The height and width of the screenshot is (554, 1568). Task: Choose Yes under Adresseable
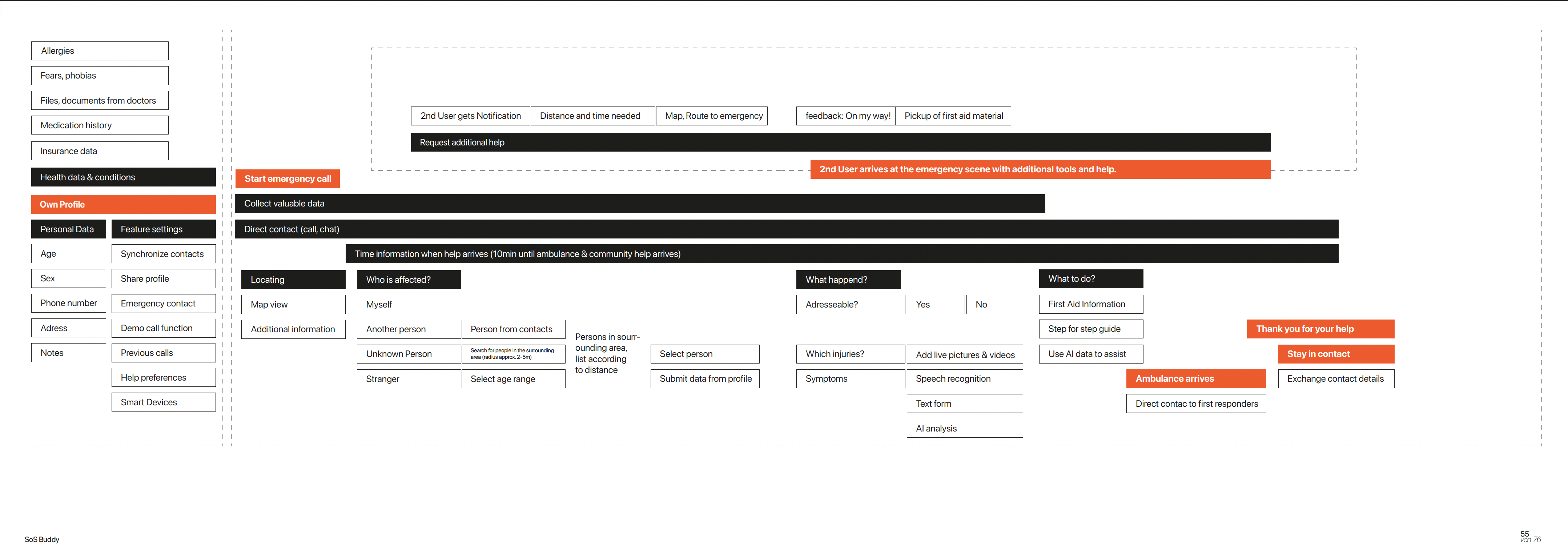(x=935, y=304)
